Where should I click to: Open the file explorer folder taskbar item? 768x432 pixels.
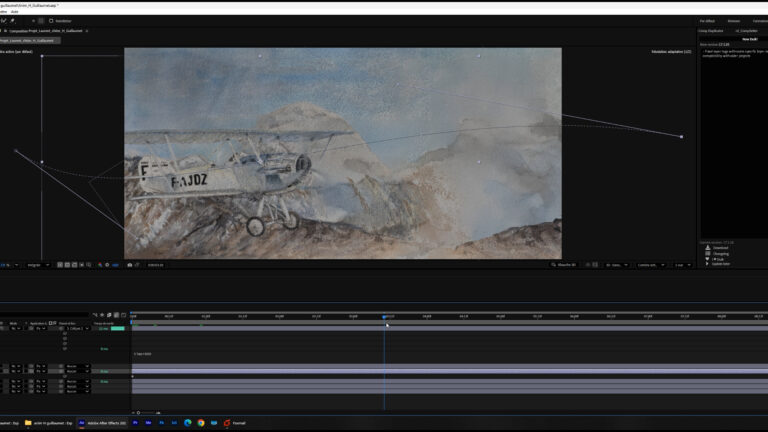tap(48, 423)
